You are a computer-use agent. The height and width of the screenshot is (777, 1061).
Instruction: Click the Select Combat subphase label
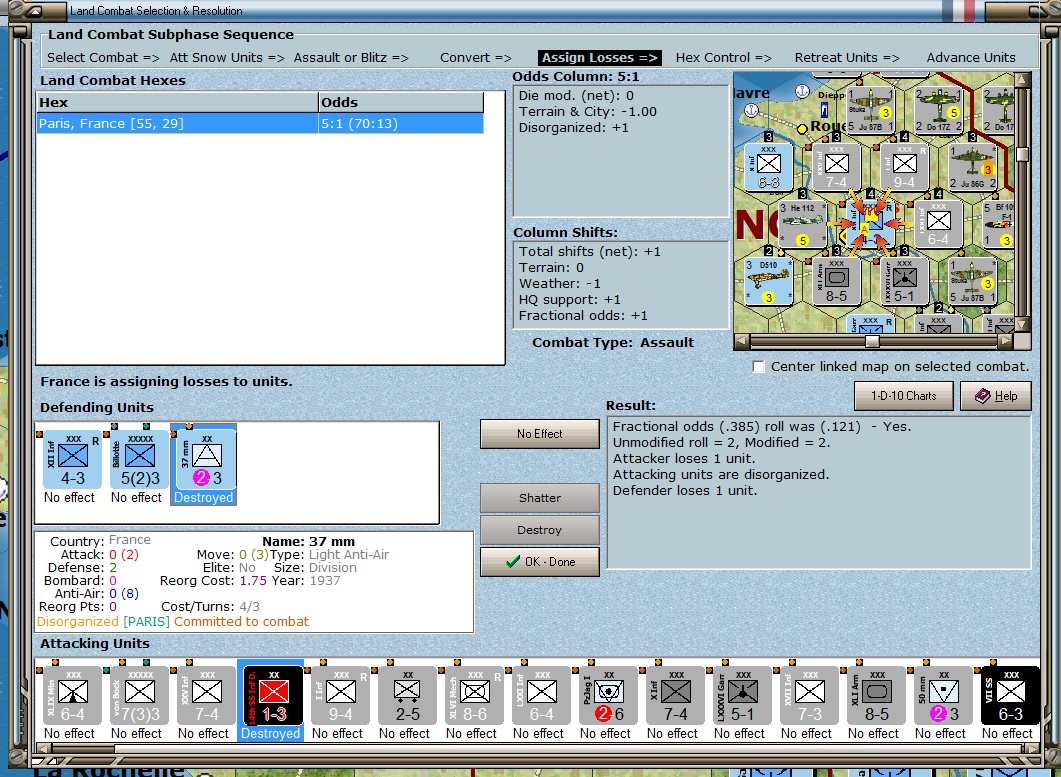tap(104, 58)
